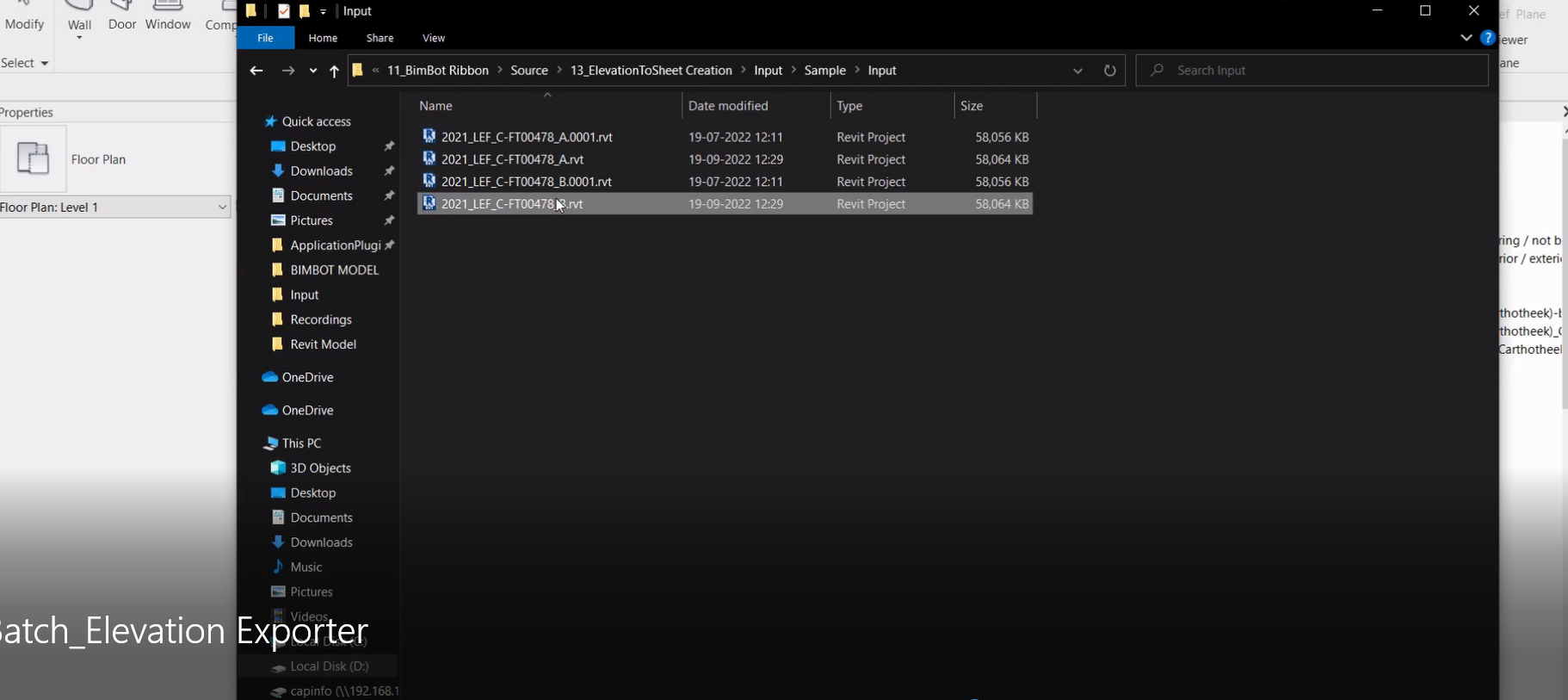This screenshot has width=1568, height=700.
Task: Expand the address bar history dropdown
Action: pyautogui.click(x=1077, y=71)
